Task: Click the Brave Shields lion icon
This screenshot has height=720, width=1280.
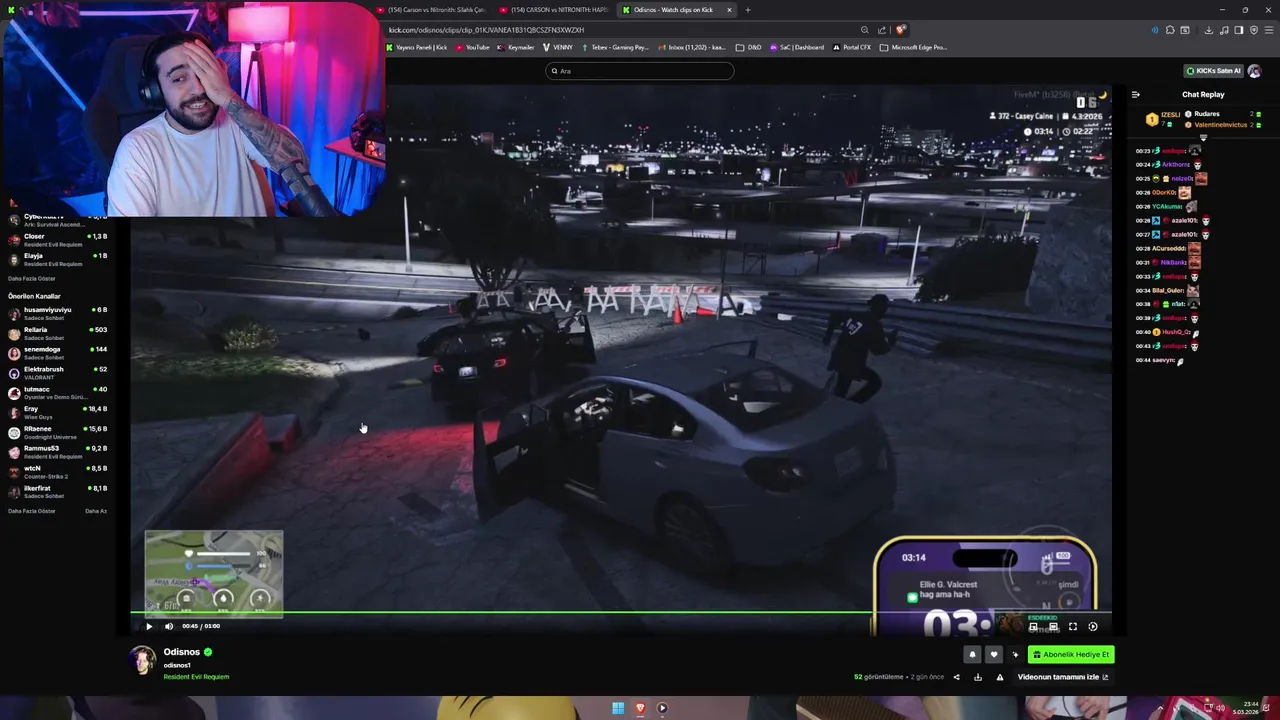Action: (x=901, y=30)
